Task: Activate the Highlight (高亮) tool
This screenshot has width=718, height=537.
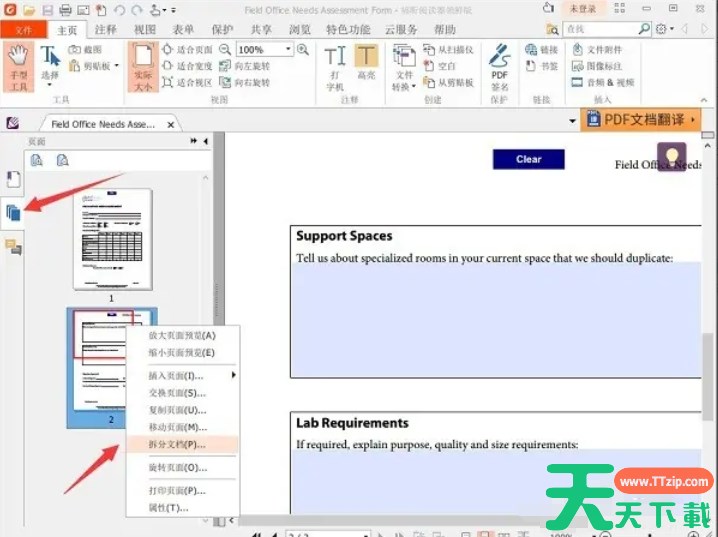Action: point(367,65)
